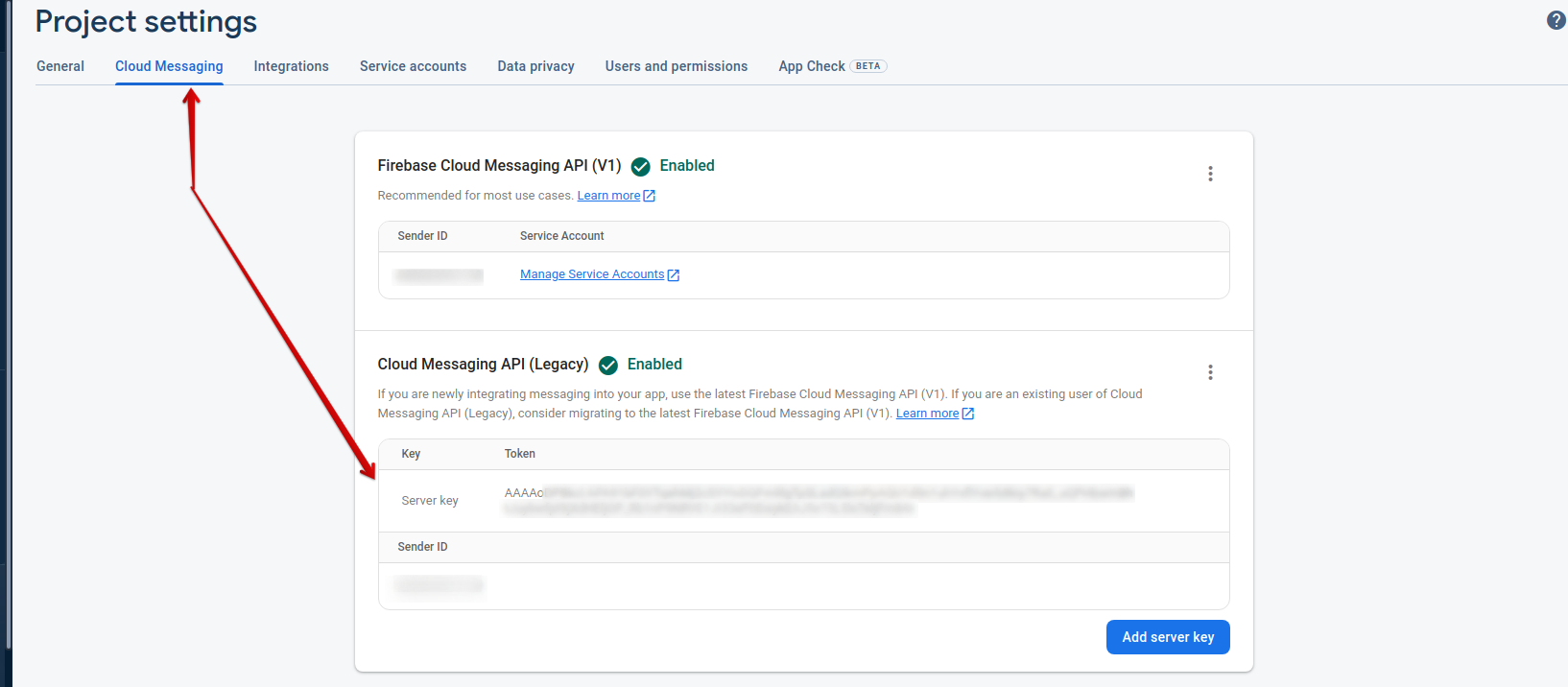Switch to Users and permissions tab
The width and height of the screenshot is (1568, 687).
[676, 66]
